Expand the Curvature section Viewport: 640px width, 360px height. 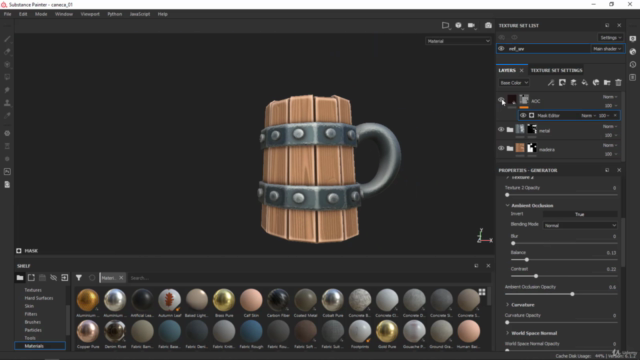[507, 304]
